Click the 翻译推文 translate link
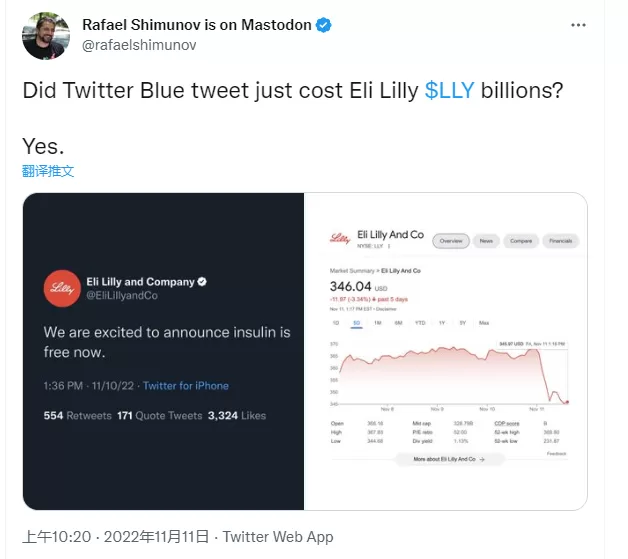Screen dimensions: 628x559 tap(48, 171)
